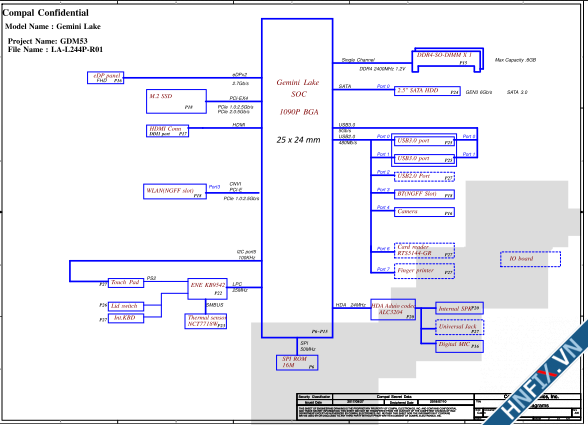The height and width of the screenshot is (425, 588).
Task: Select the Camera block
Action: (424, 212)
